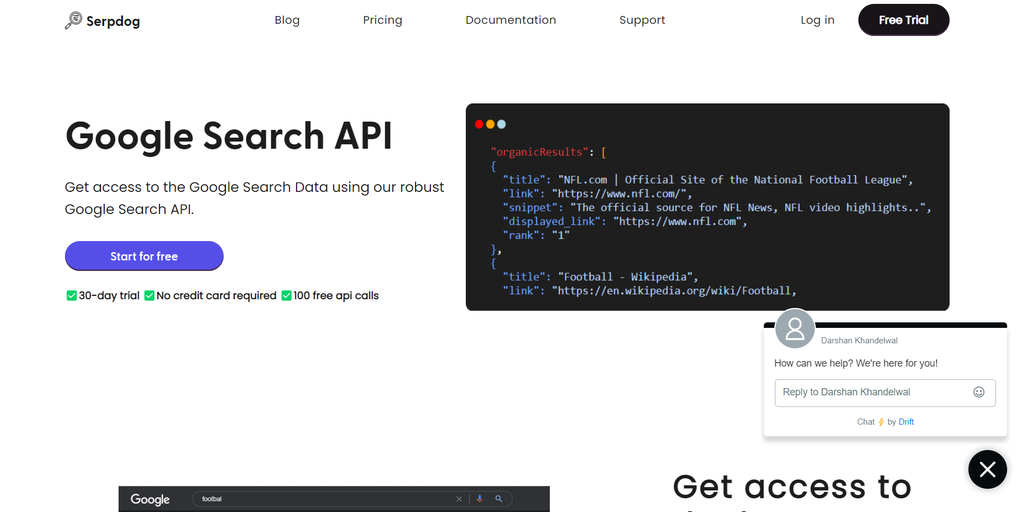
Task: Open the Pricing page
Action: pyautogui.click(x=382, y=20)
